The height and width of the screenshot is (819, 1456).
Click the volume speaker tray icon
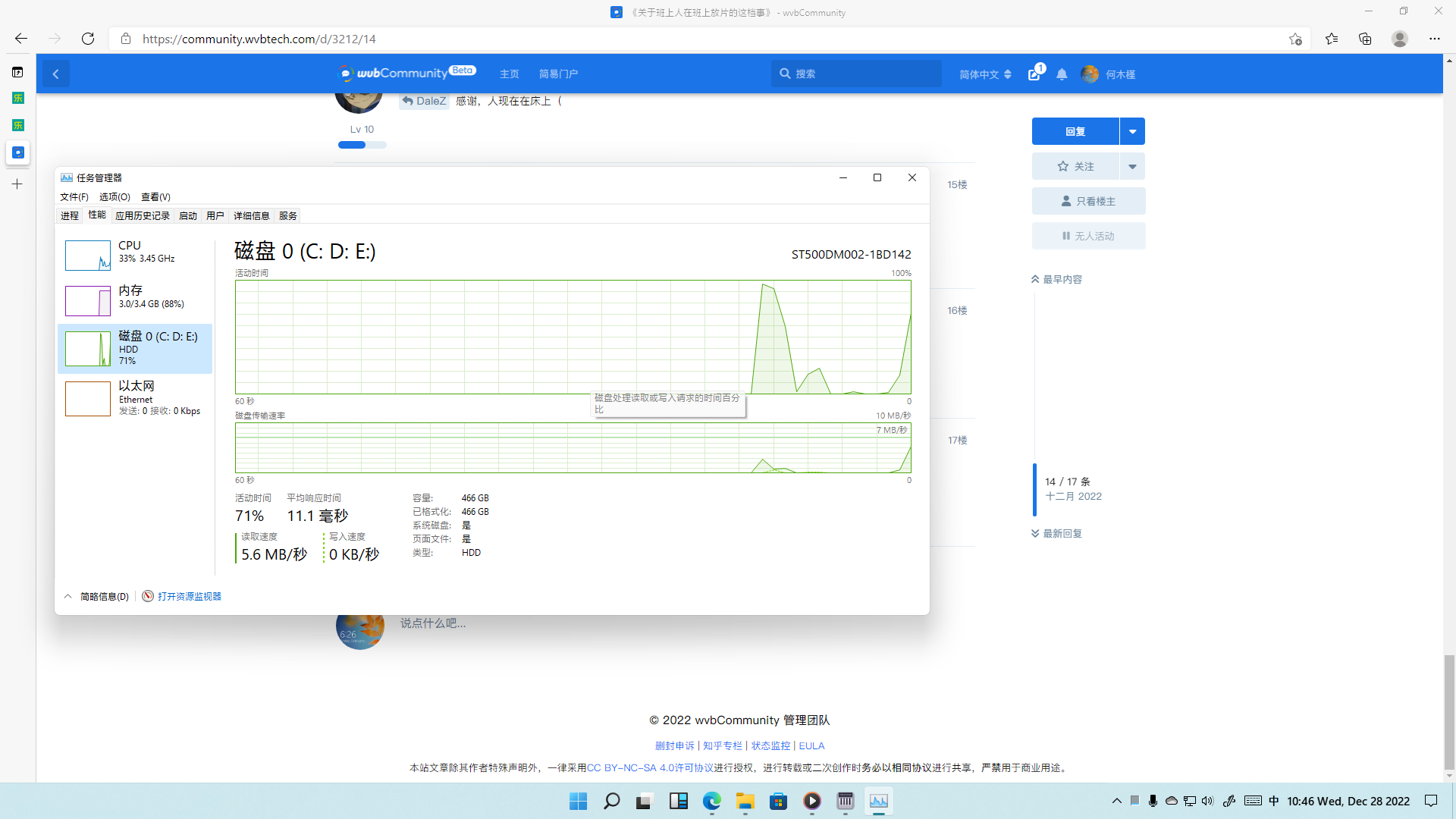(x=1208, y=801)
